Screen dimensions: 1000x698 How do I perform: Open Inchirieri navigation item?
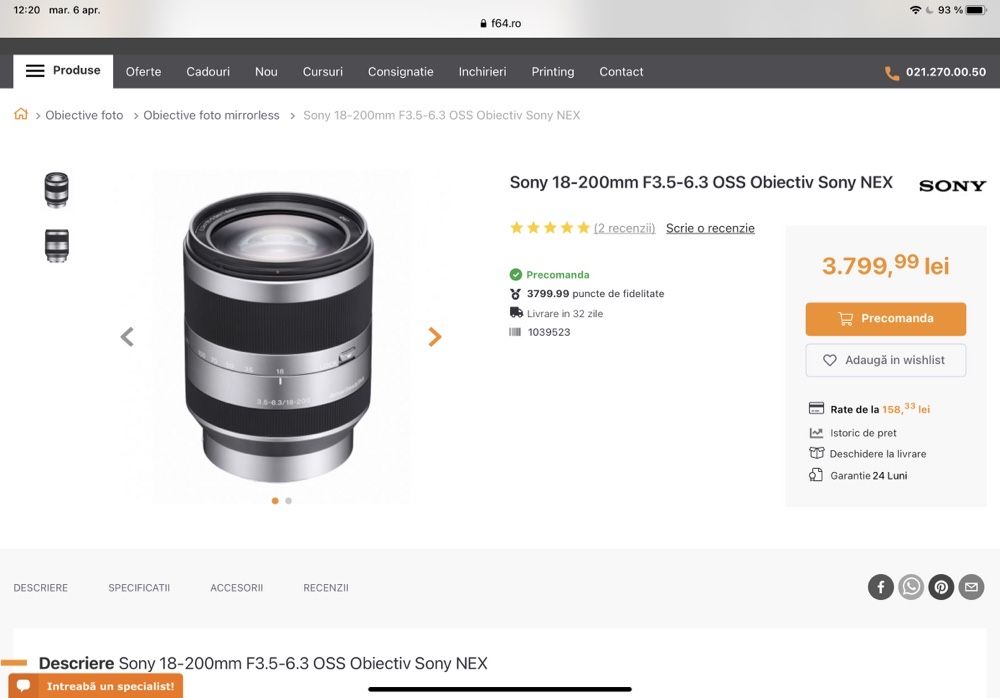point(482,71)
